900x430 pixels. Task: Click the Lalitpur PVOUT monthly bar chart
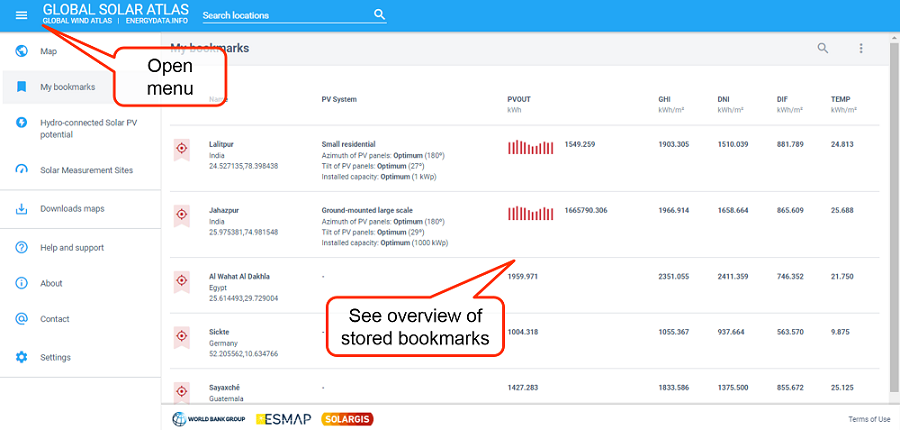pyautogui.click(x=530, y=148)
